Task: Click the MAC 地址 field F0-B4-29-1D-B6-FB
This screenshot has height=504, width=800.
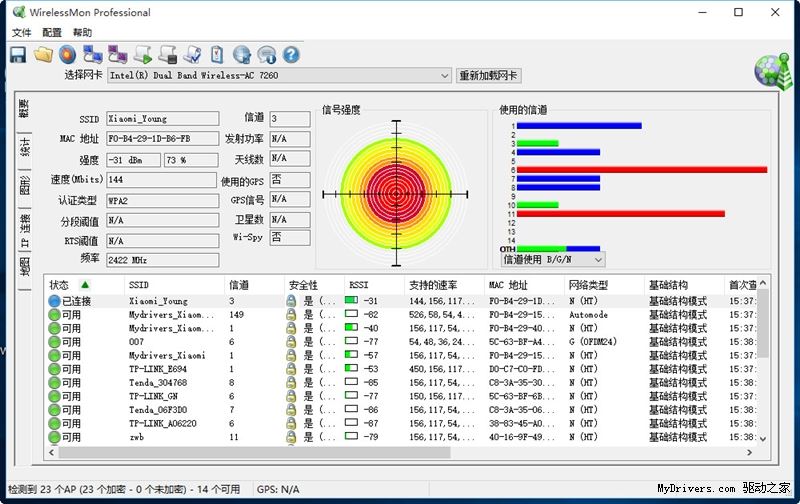Action: tap(163, 139)
